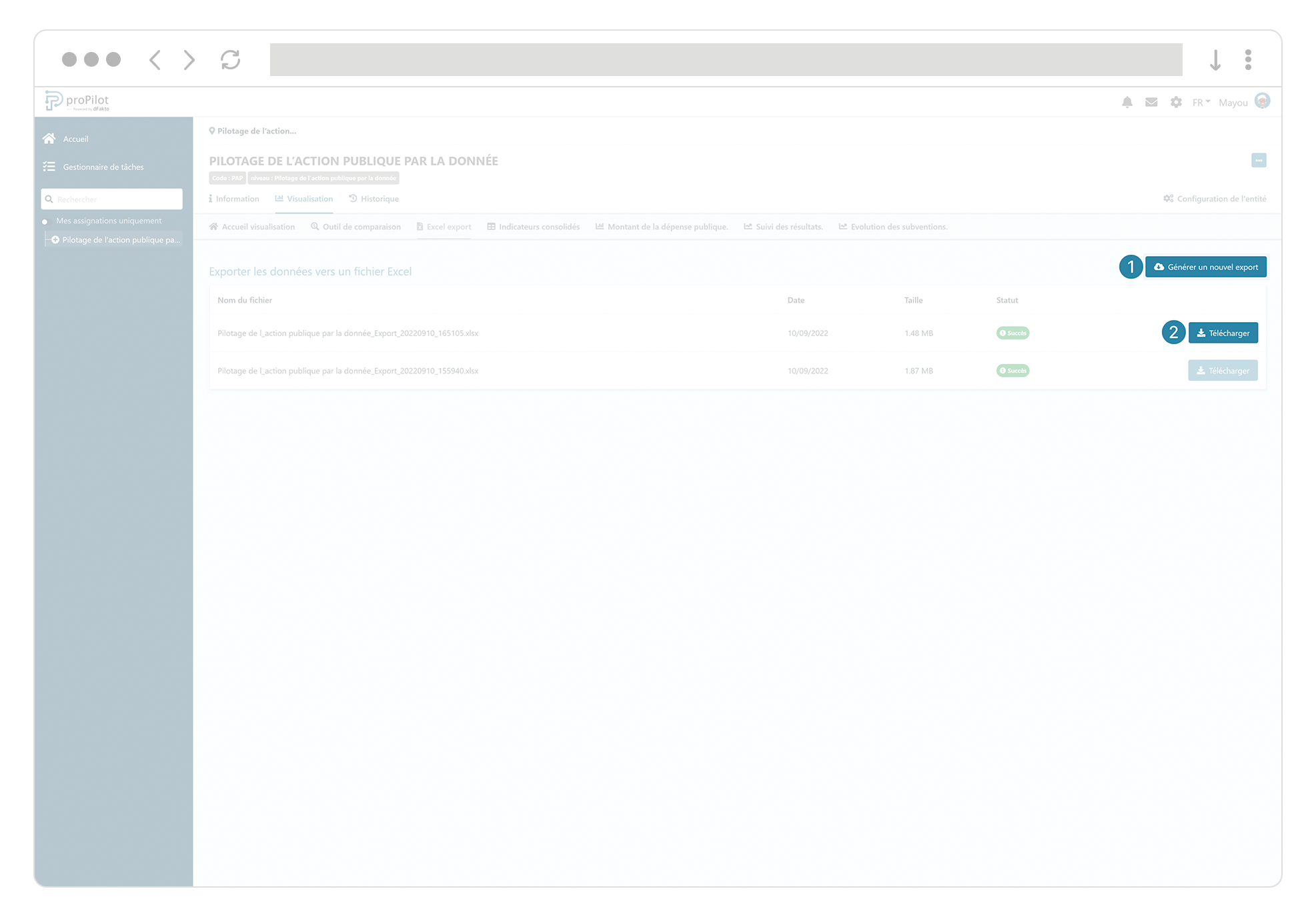Switch to the Historique tab

[374, 199]
